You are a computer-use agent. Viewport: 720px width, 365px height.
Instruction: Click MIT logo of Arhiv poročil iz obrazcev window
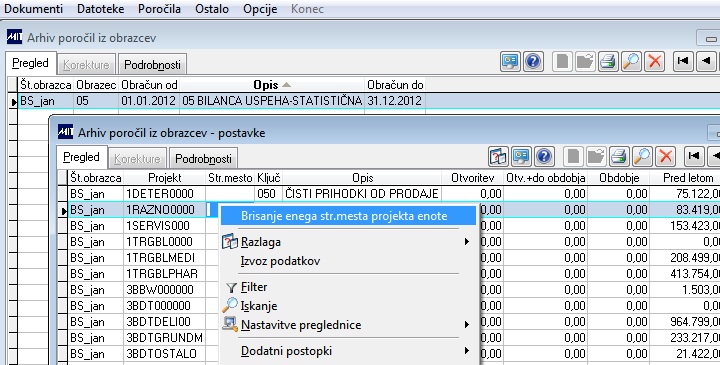[x=14, y=37]
